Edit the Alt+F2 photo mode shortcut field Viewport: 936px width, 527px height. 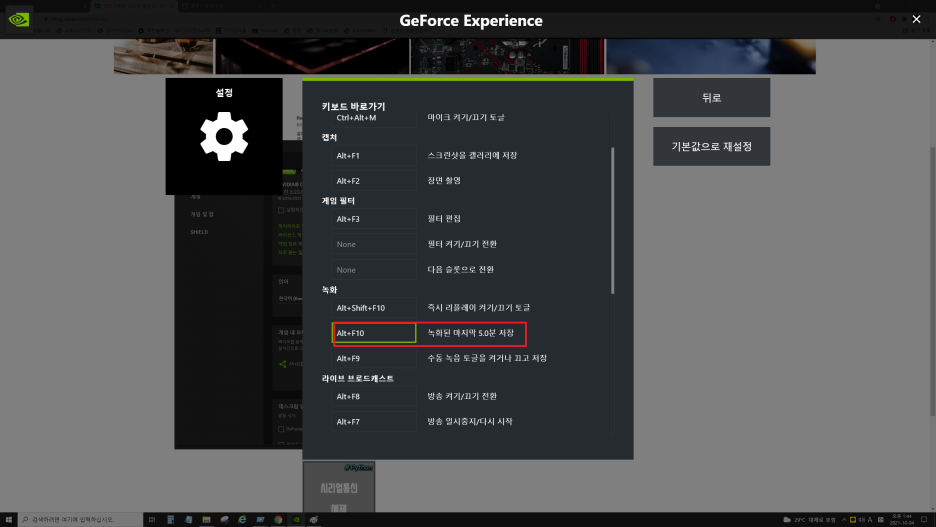[x=374, y=181]
